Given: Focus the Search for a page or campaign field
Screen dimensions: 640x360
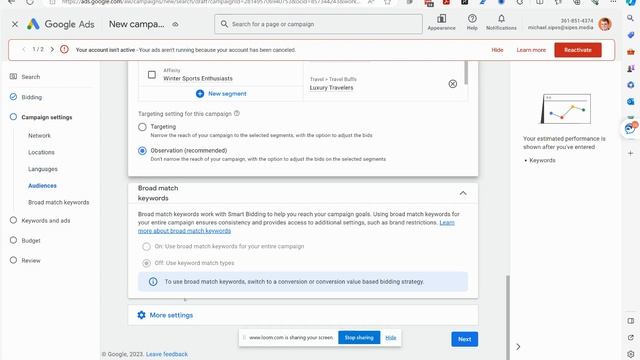Looking at the screenshot, I should click(318, 24).
